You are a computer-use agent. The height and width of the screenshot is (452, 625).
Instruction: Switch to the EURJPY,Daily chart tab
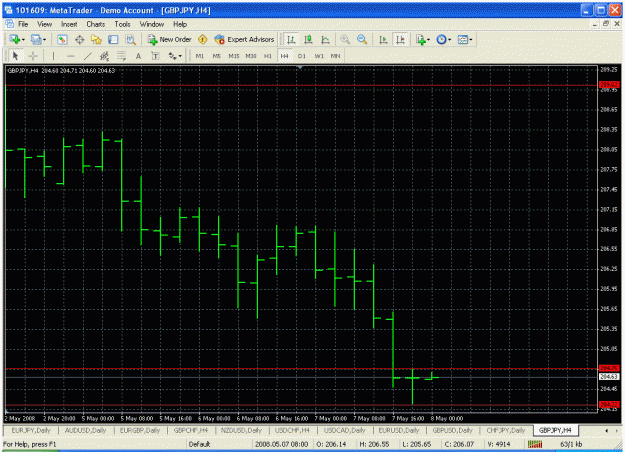pos(31,430)
